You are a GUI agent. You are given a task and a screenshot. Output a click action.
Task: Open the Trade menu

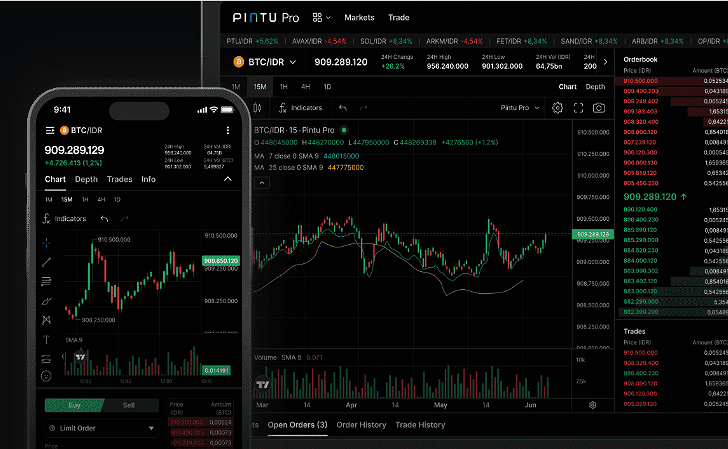point(398,18)
